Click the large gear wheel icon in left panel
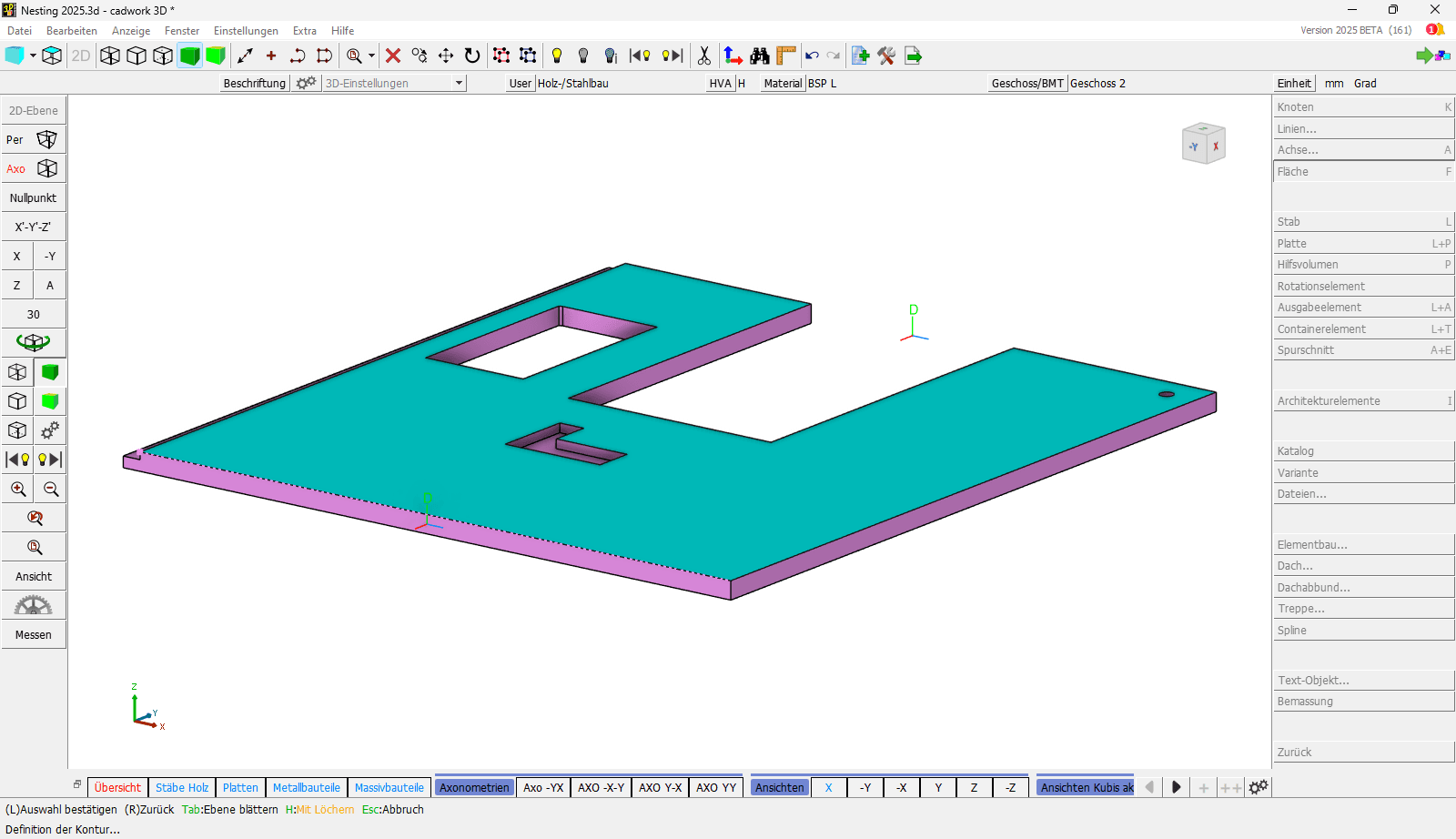1456x839 pixels. tap(34, 605)
